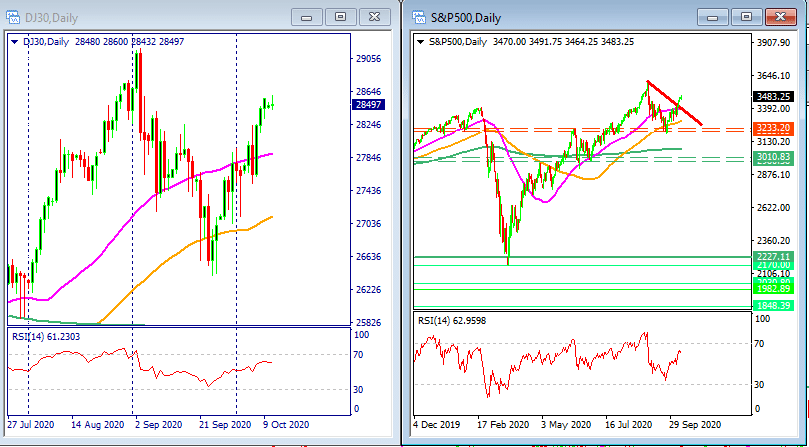Select the red descending trendline on S&P500 chart

[x=675, y=103]
